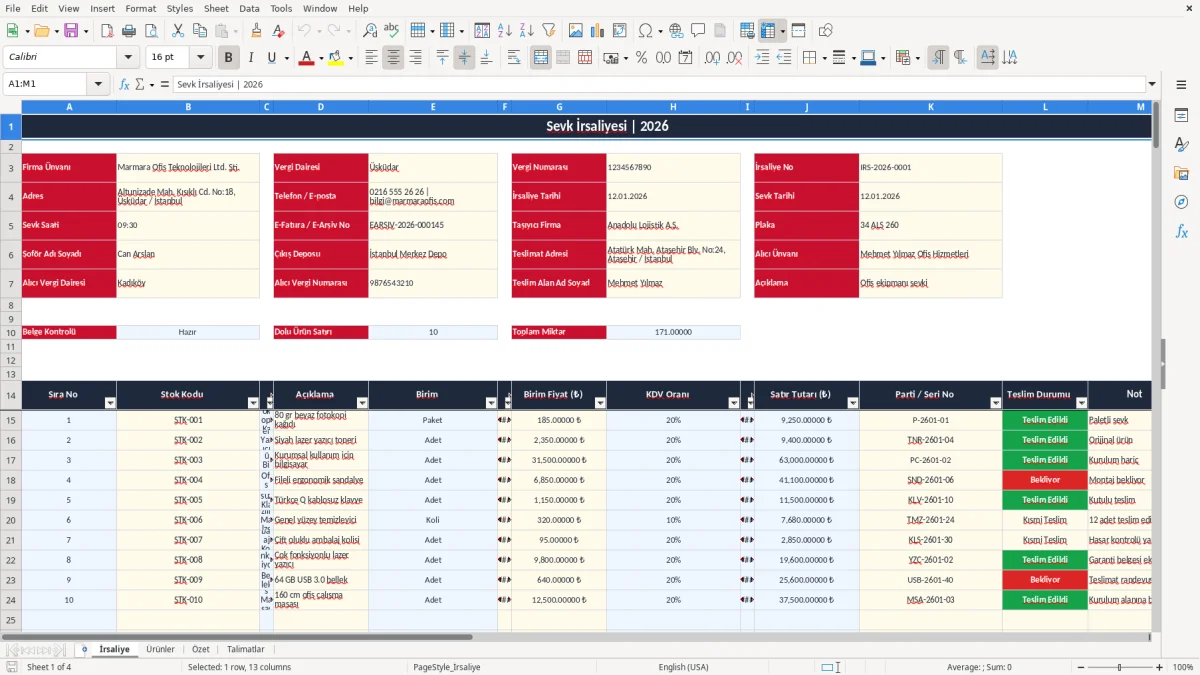The image size is (1200, 675).
Task: Open the 16 pt font size dropdown
Action: click(200, 57)
